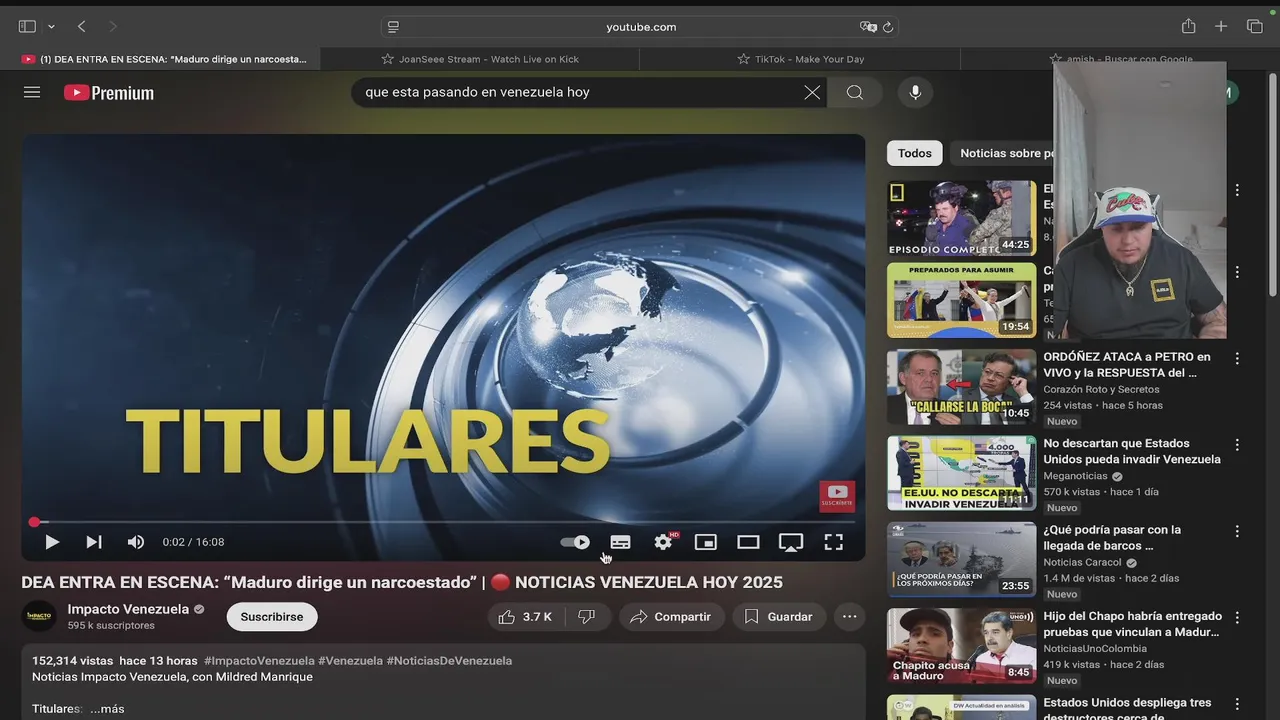Go back to the previous page
The height and width of the screenshot is (720, 1280).
coord(82,27)
